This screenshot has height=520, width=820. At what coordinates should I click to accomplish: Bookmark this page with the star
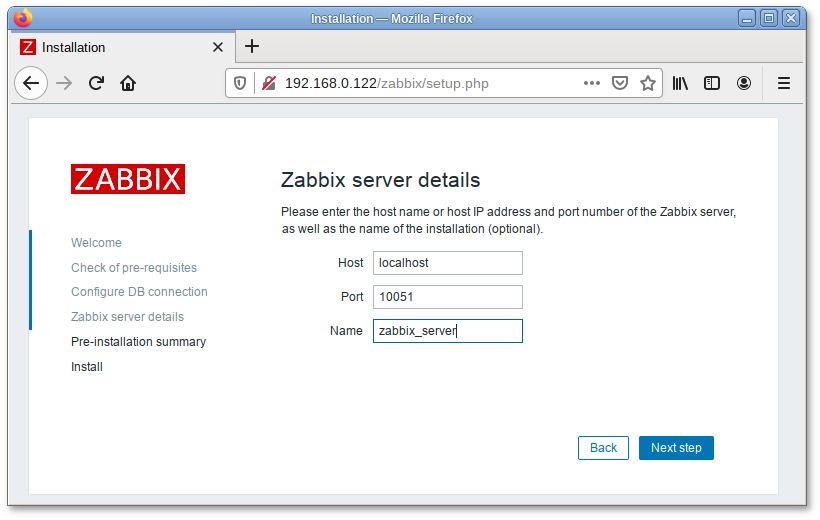pyautogui.click(x=648, y=83)
